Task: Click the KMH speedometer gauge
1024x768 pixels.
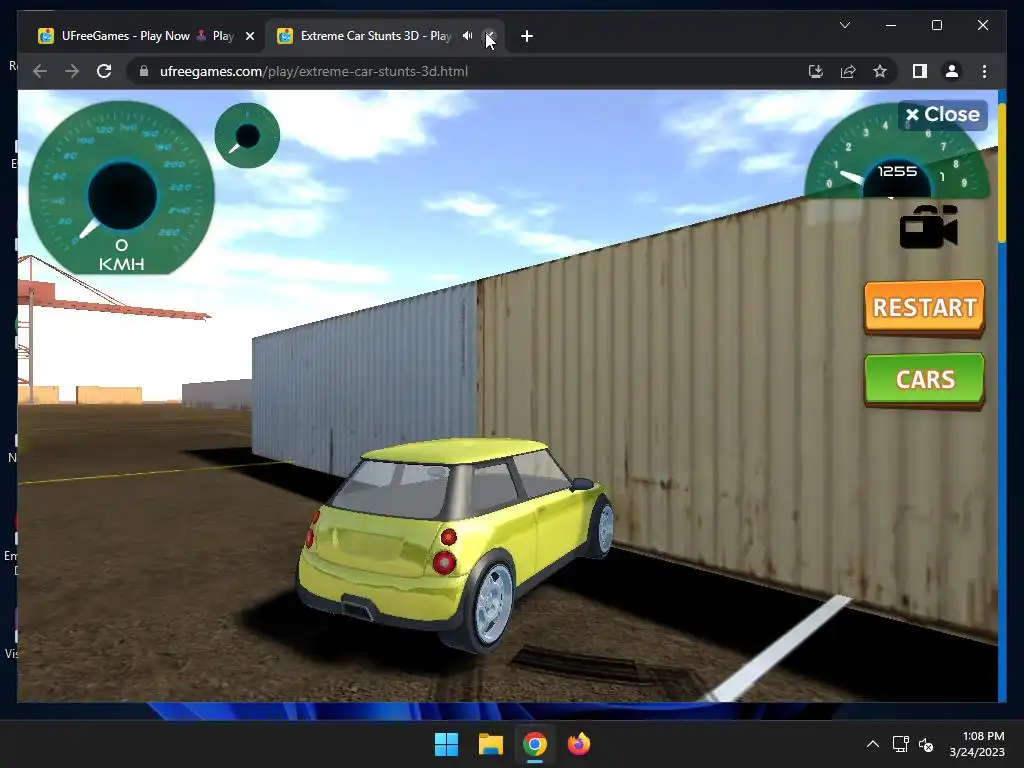Action: [121, 187]
